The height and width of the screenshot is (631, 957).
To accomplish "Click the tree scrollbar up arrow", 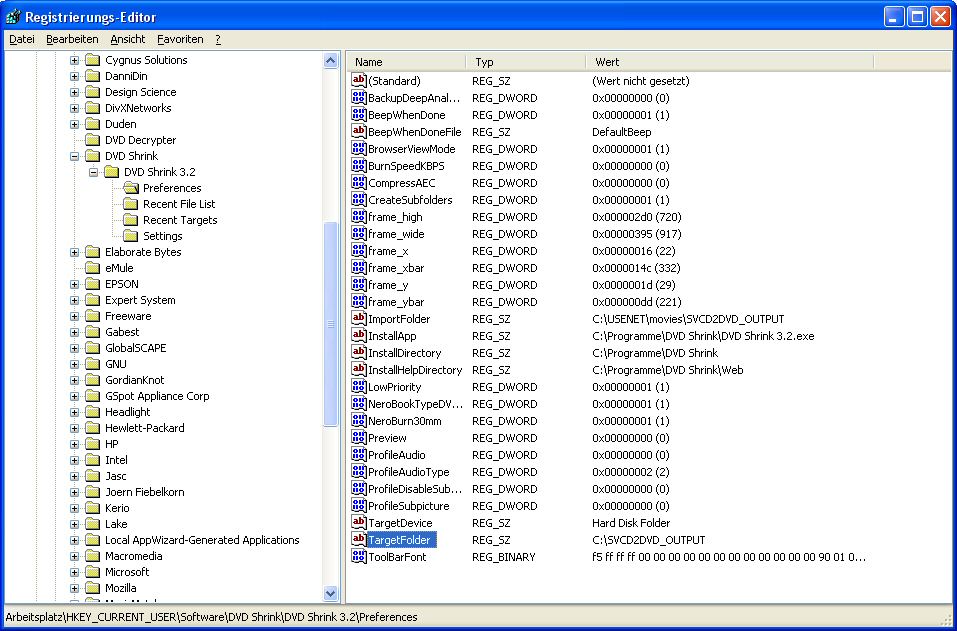I will click(330, 60).
